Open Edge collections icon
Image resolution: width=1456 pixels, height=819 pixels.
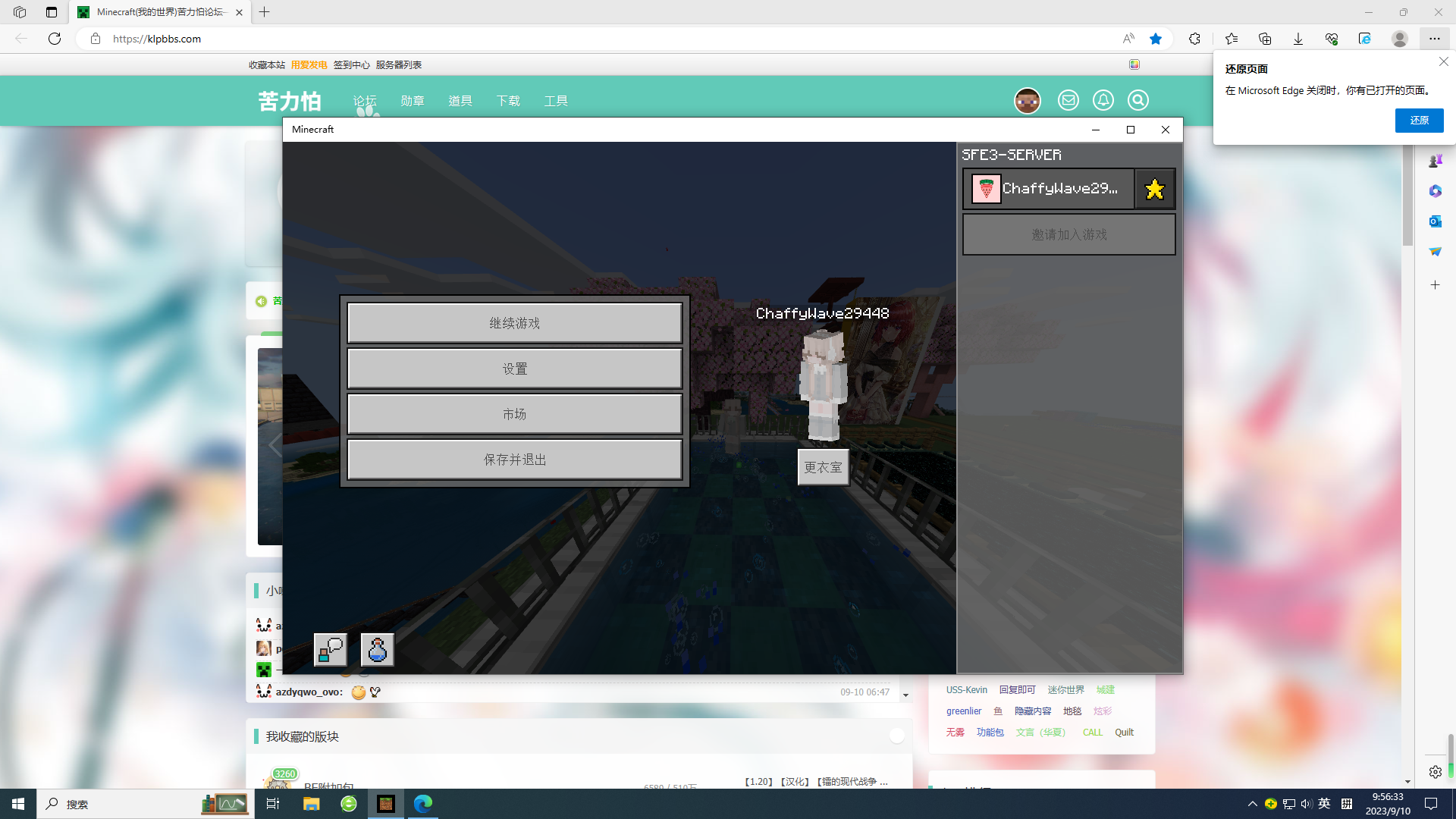tap(1265, 39)
